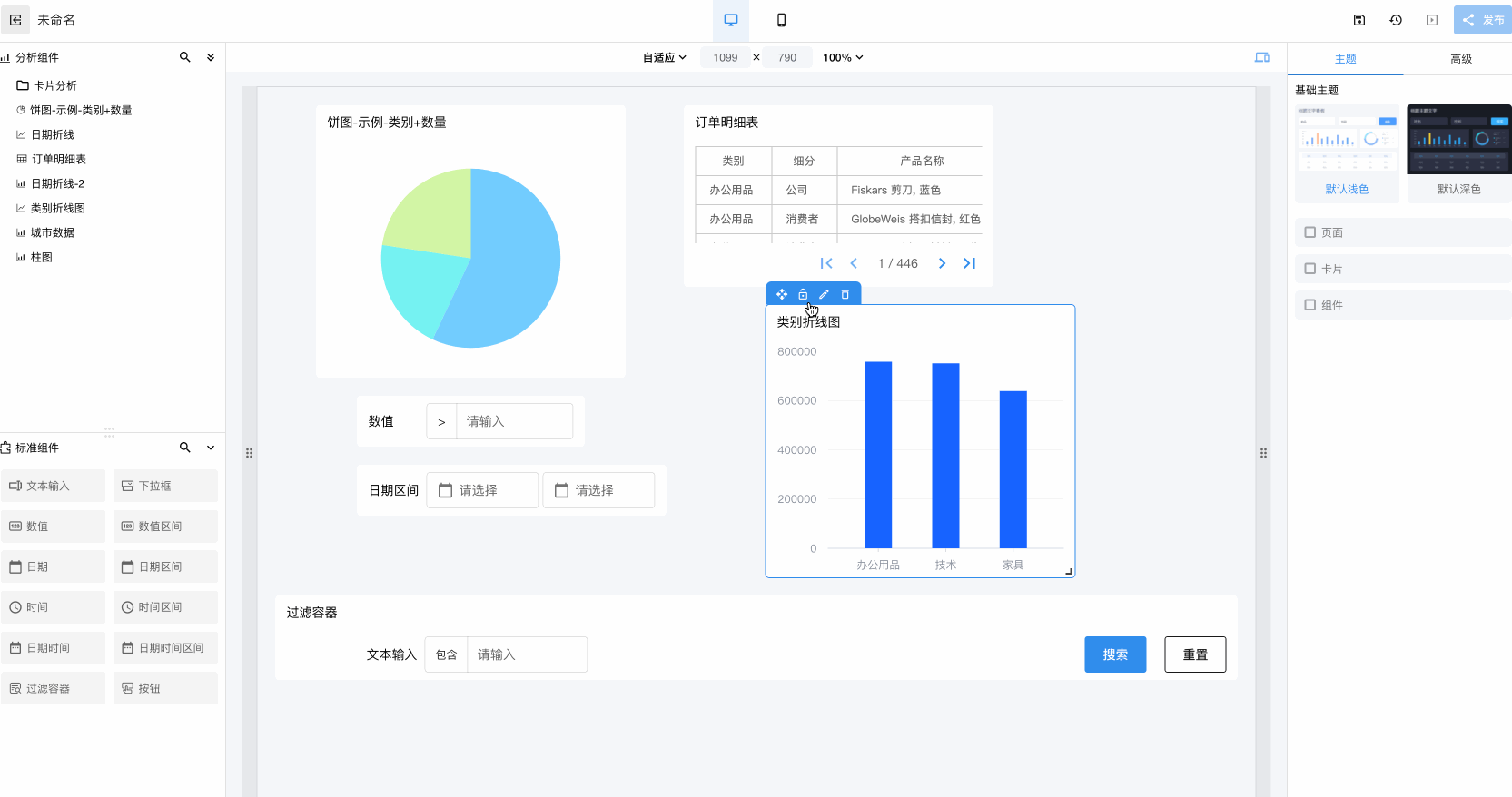Screen dimensions: 1512x797
Task: Select the 数值区间 standard component
Action: pyautogui.click(x=165, y=526)
